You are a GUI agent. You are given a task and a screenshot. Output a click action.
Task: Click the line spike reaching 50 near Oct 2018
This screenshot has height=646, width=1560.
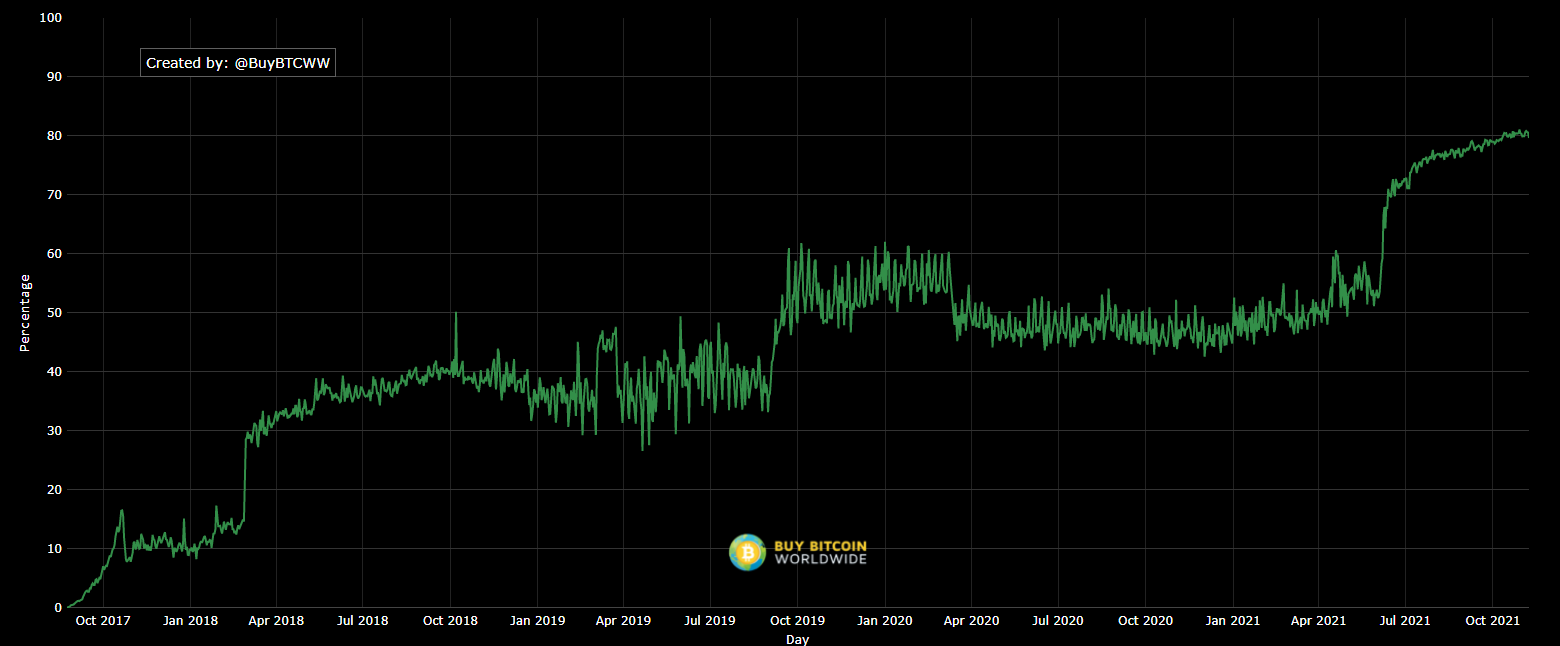pos(456,315)
